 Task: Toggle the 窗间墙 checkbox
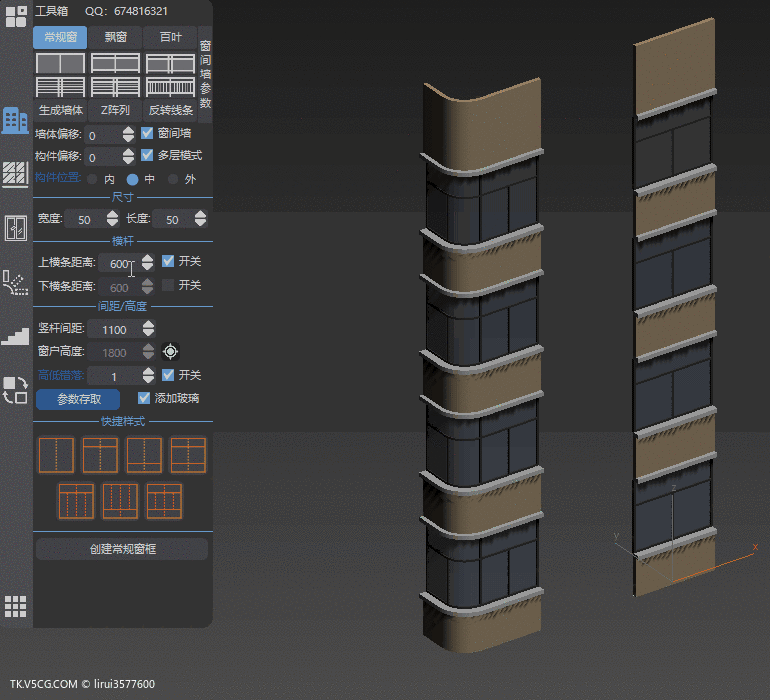pos(147,133)
